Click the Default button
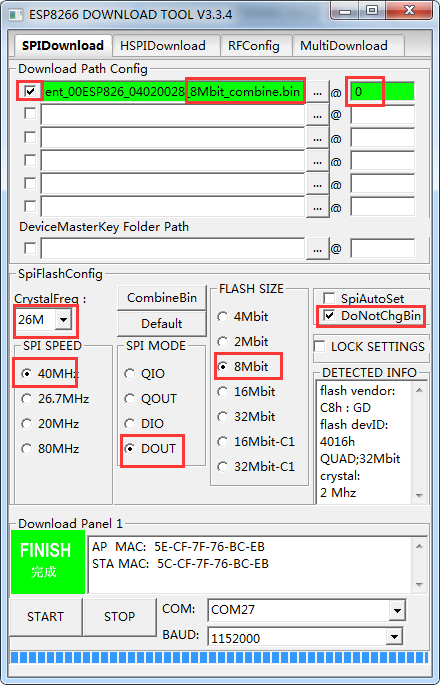 (162, 324)
